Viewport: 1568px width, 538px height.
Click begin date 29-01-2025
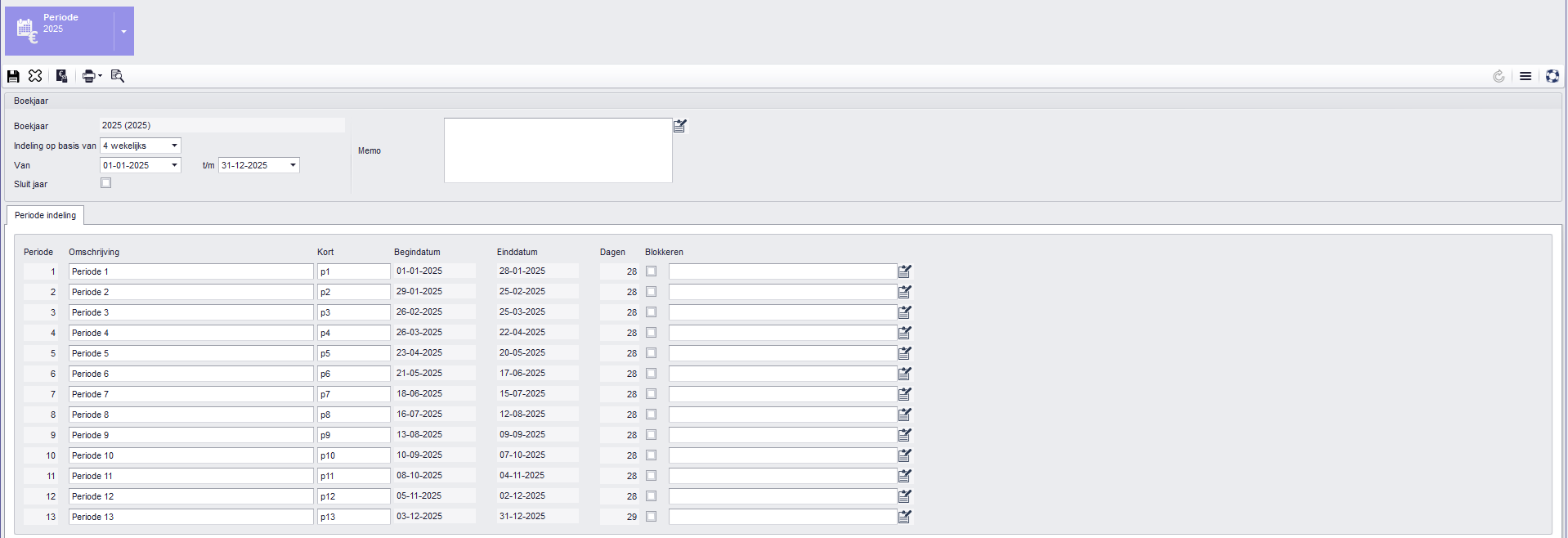coord(434,291)
